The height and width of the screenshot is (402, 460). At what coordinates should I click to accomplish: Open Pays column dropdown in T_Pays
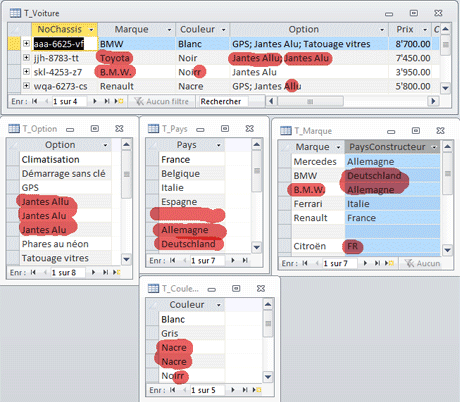pos(219,145)
